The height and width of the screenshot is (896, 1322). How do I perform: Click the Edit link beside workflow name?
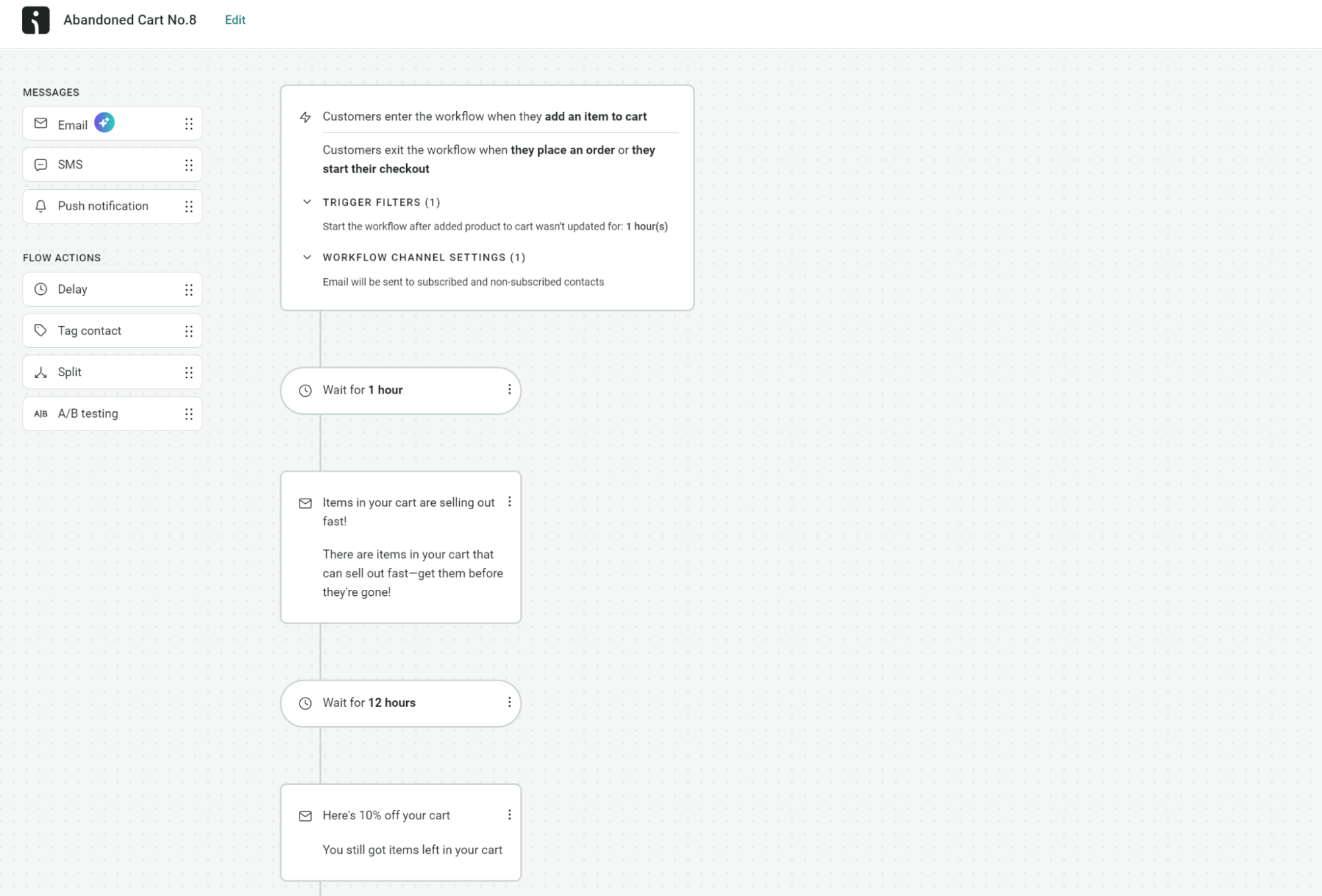(x=235, y=20)
